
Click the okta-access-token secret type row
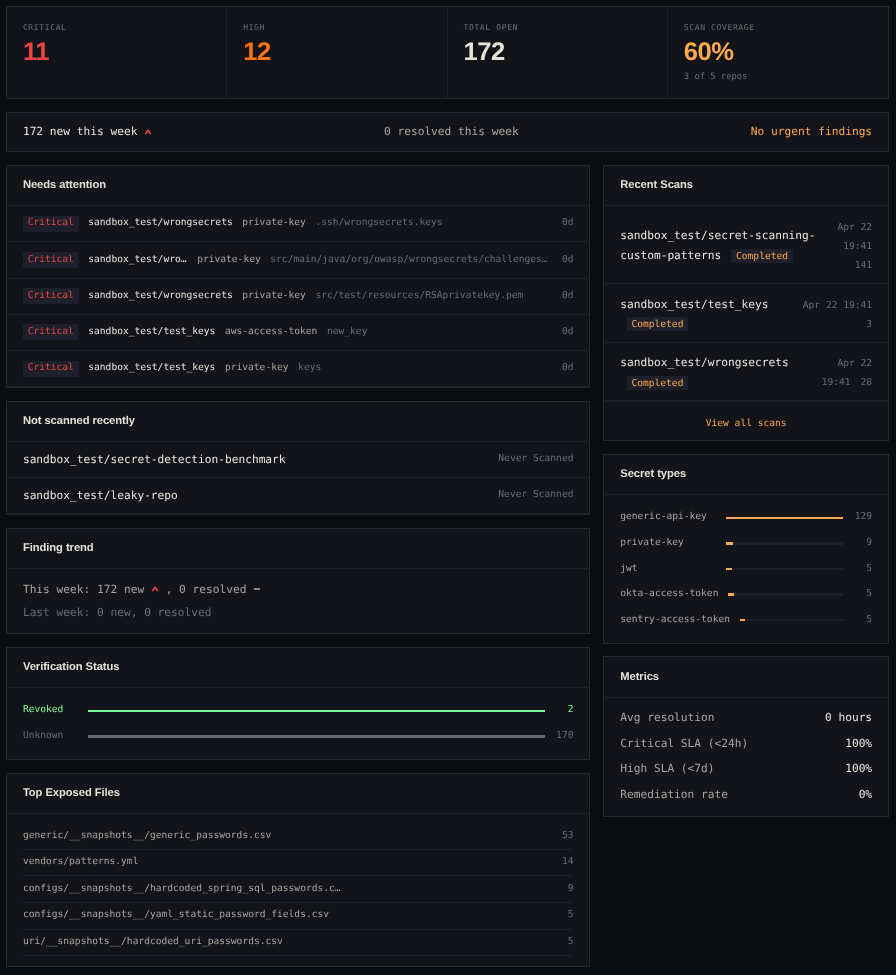coord(745,592)
